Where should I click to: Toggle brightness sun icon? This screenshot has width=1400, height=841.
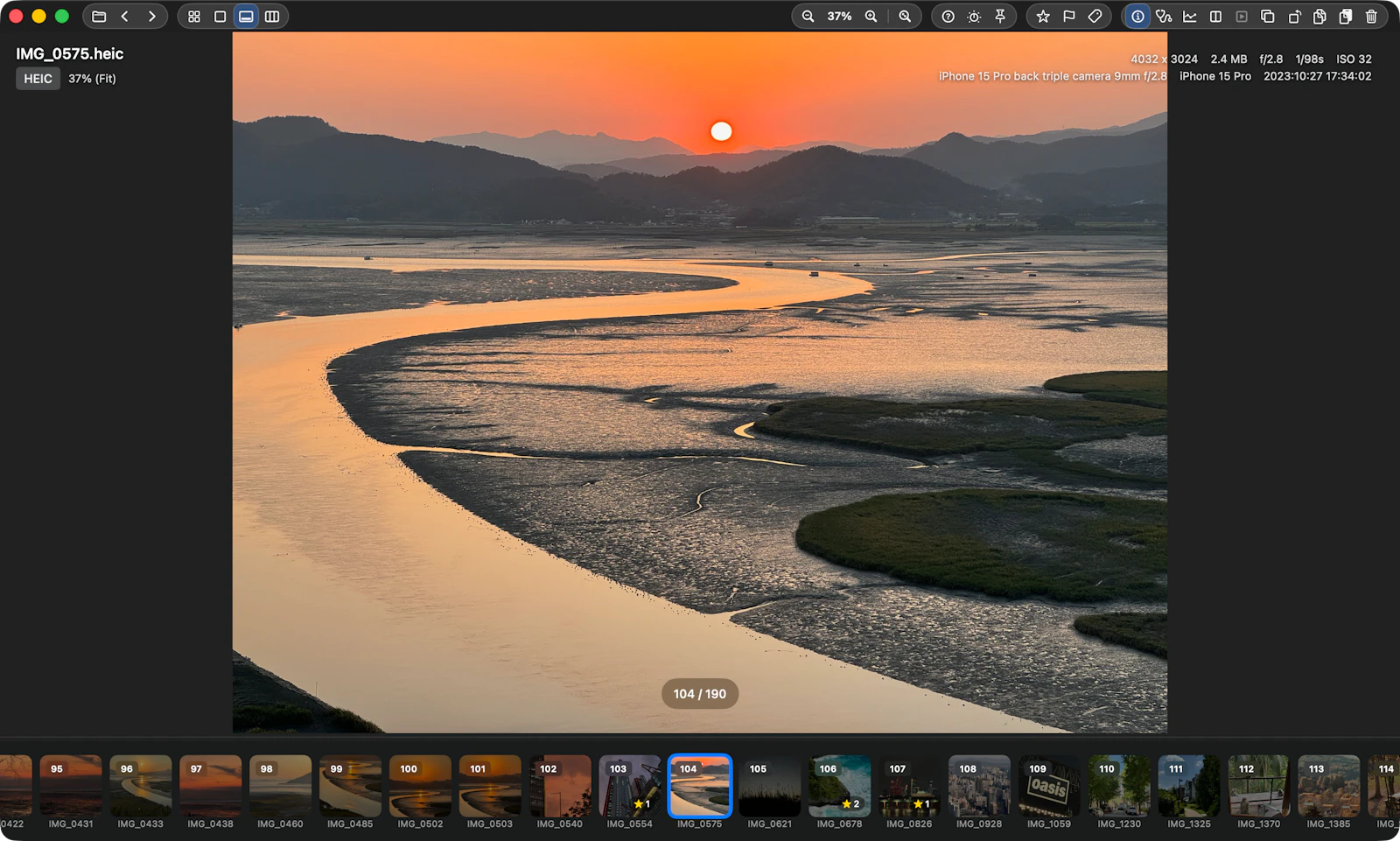[974, 17]
